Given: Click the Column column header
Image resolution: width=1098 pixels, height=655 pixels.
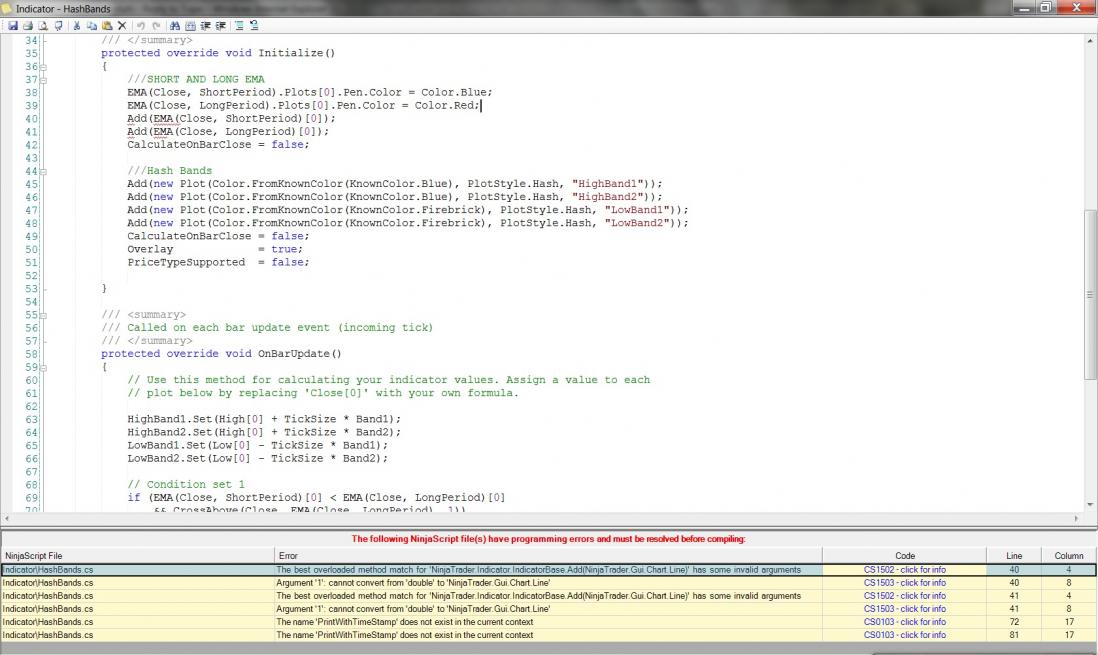Looking at the screenshot, I should 1069,556.
